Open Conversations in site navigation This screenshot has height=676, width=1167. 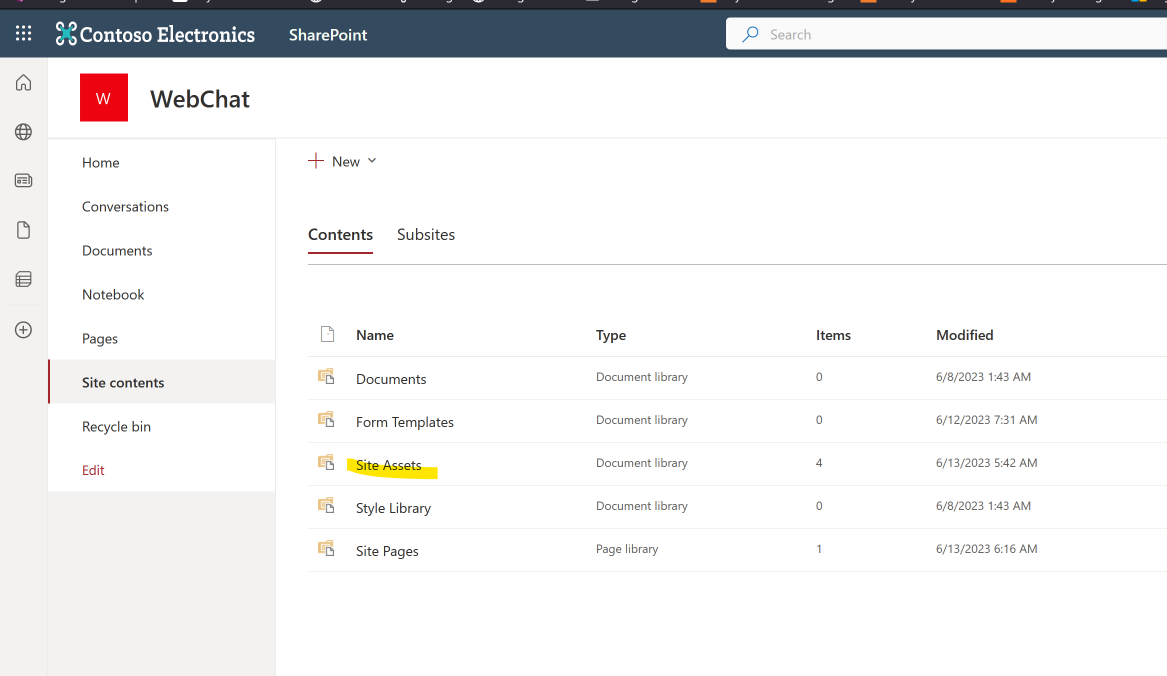coord(125,206)
